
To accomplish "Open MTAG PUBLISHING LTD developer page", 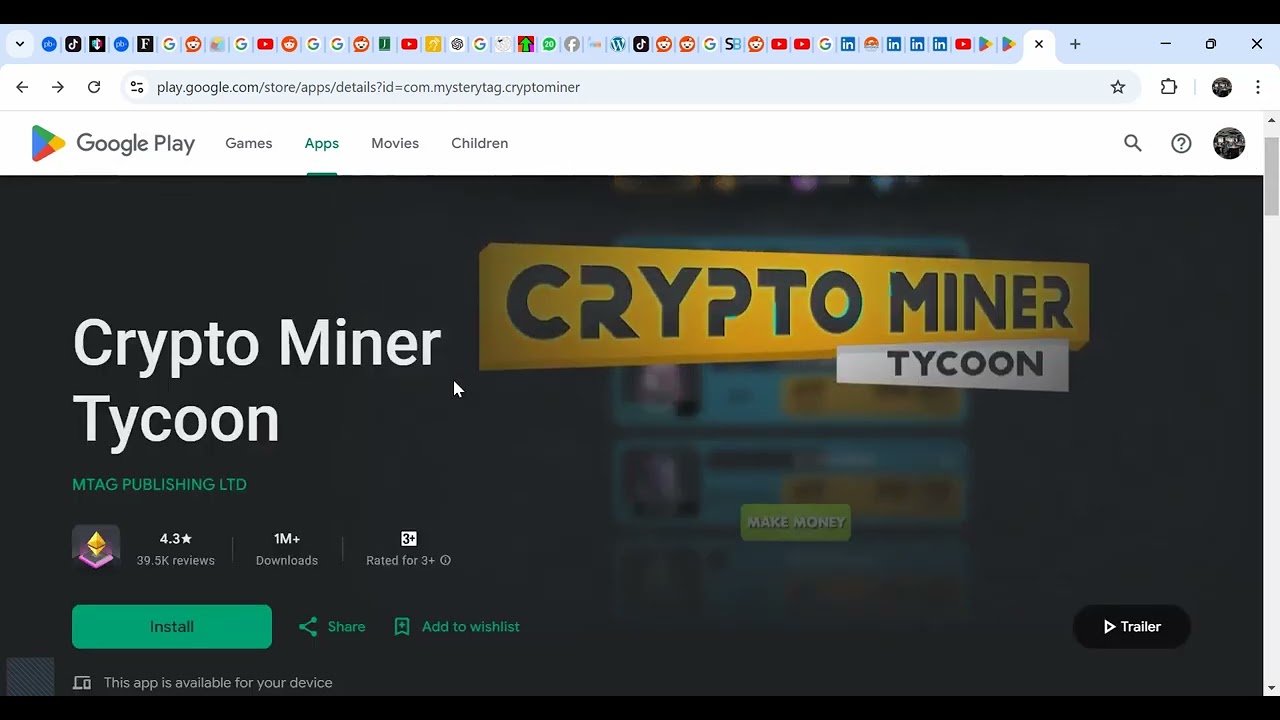I will click(x=159, y=484).
